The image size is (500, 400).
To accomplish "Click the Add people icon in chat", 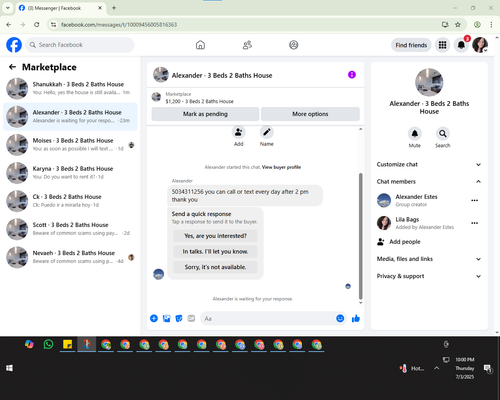I will pyautogui.click(x=239, y=133).
